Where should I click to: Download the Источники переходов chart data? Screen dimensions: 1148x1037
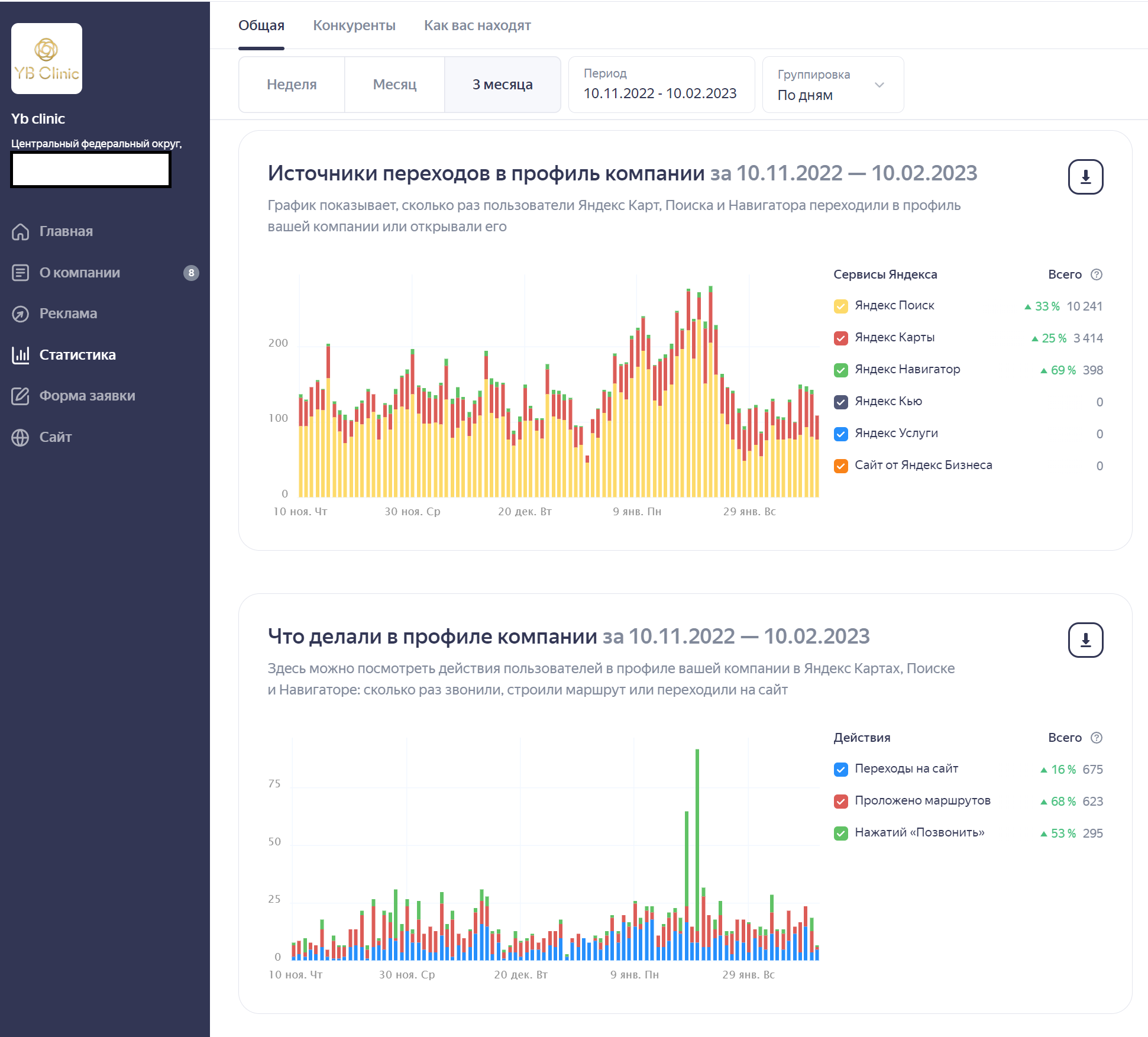click(1085, 177)
